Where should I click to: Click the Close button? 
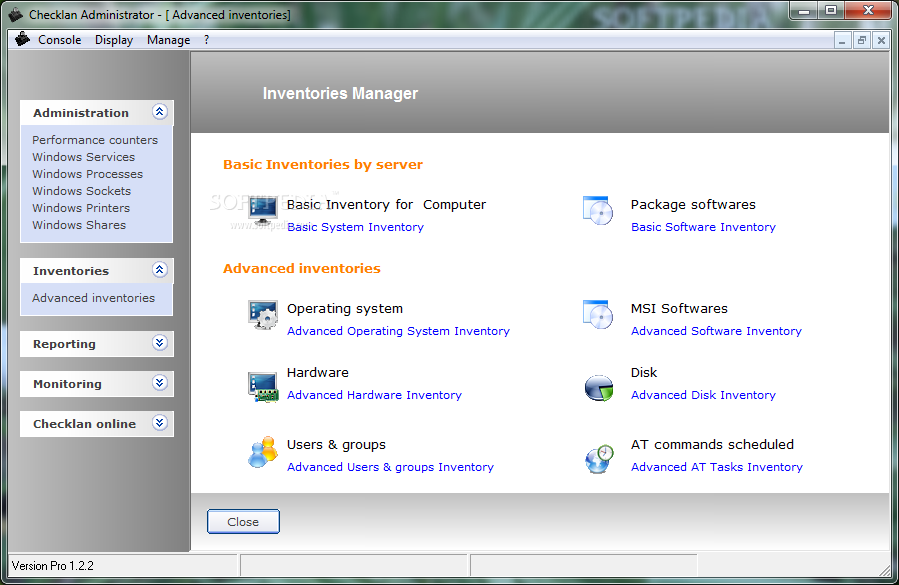click(243, 521)
